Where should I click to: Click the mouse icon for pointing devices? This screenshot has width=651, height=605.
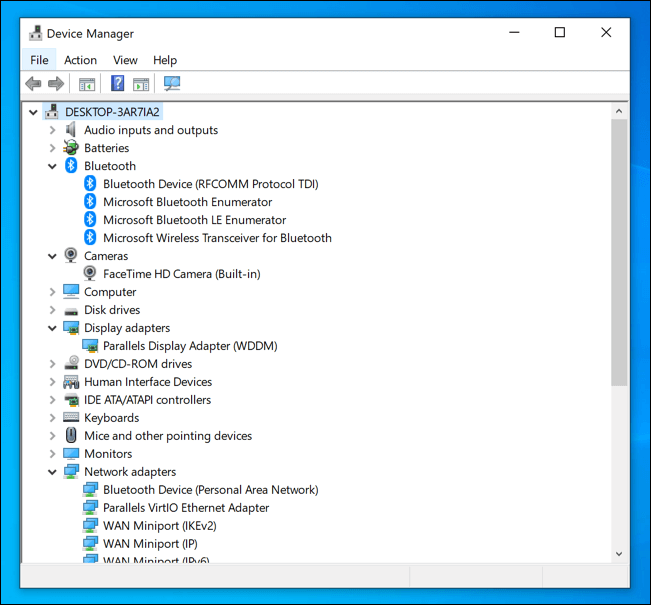(x=71, y=435)
